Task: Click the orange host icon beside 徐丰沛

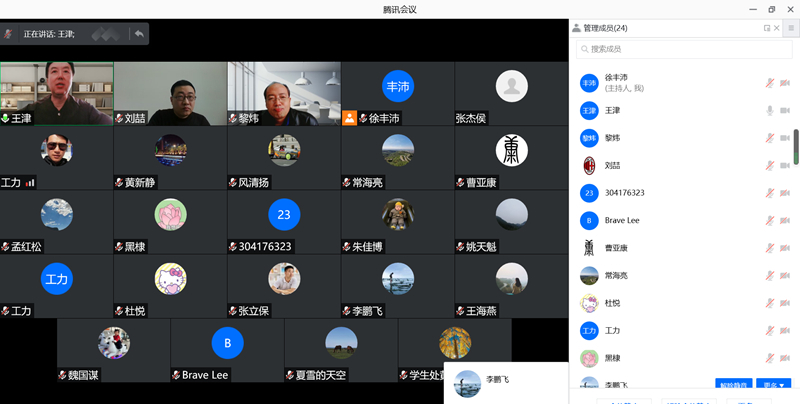Action: point(349,117)
